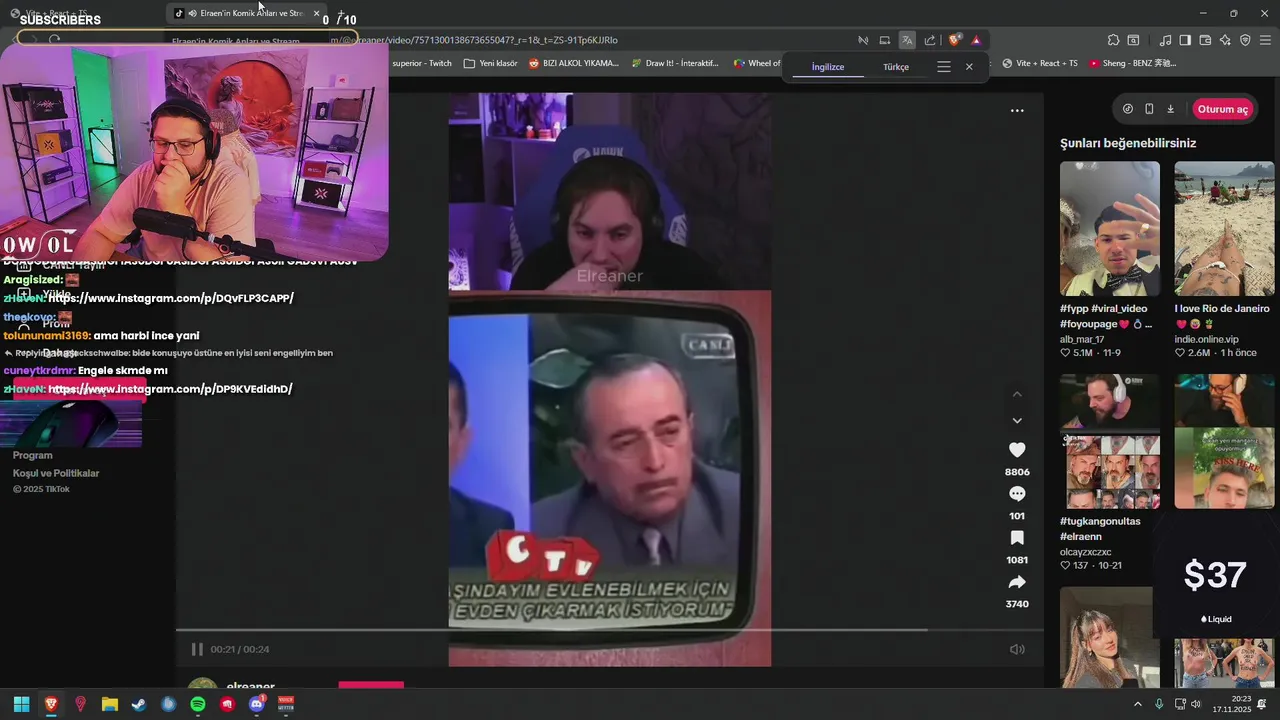
Task: Open Discord from the taskbar
Action: 256,704
